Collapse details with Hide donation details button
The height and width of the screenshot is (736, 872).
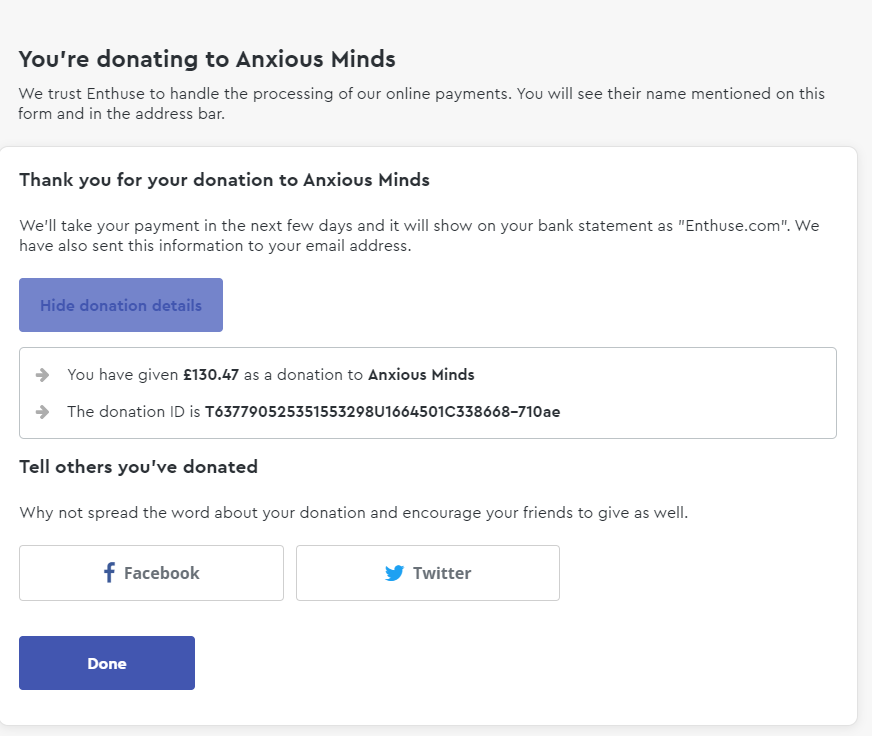(121, 305)
